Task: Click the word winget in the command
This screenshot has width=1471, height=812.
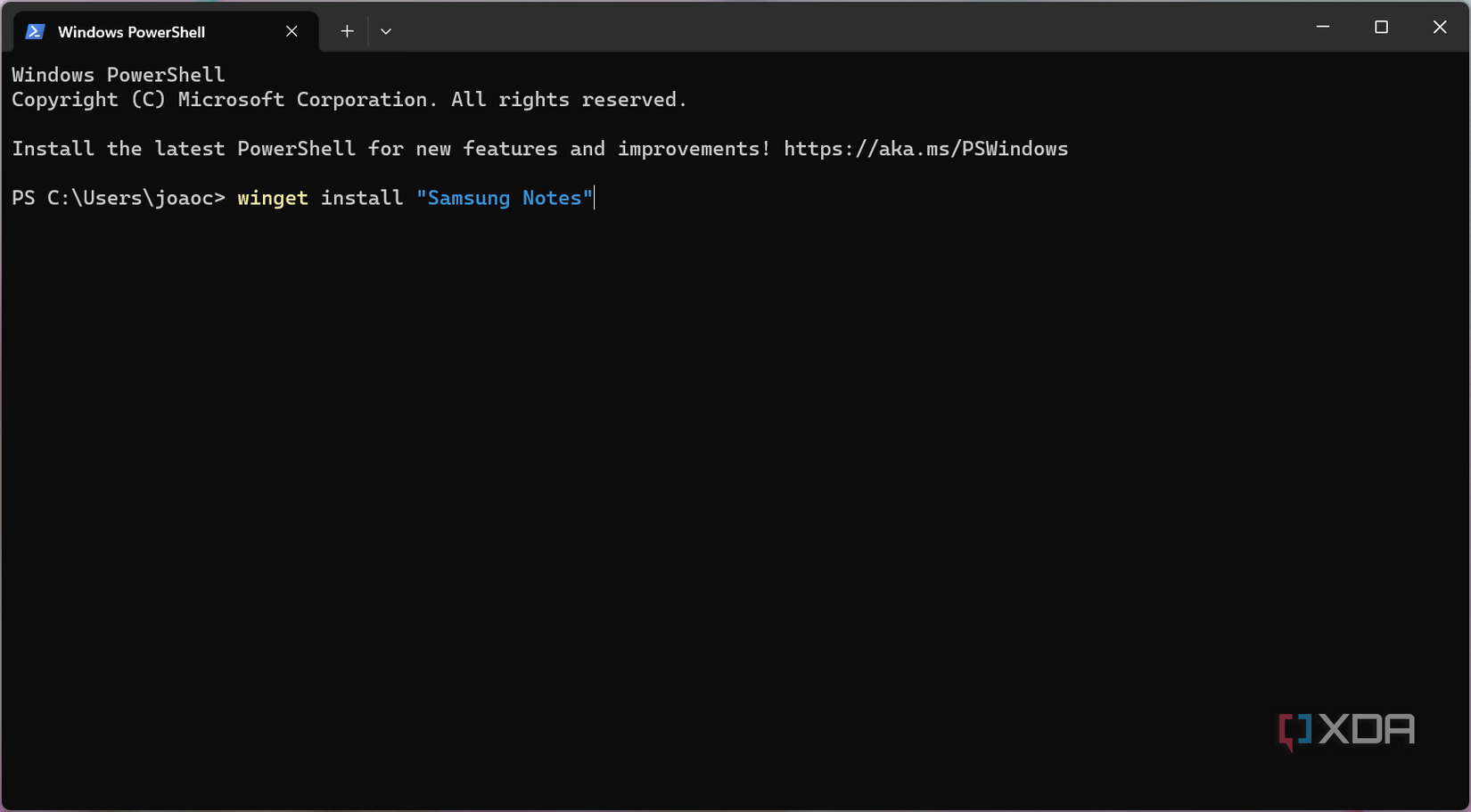Action: [x=273, y=198]
